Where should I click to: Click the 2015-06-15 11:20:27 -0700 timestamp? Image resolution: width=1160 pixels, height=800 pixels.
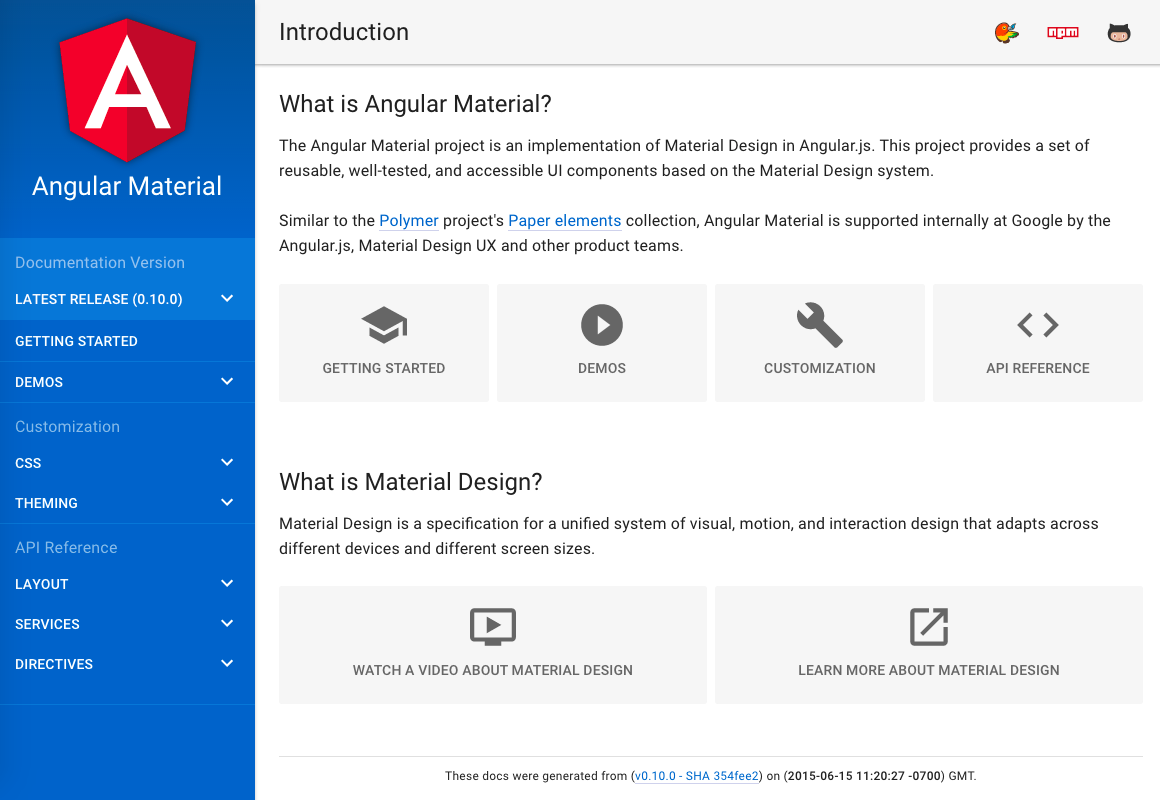coord(864,776)
